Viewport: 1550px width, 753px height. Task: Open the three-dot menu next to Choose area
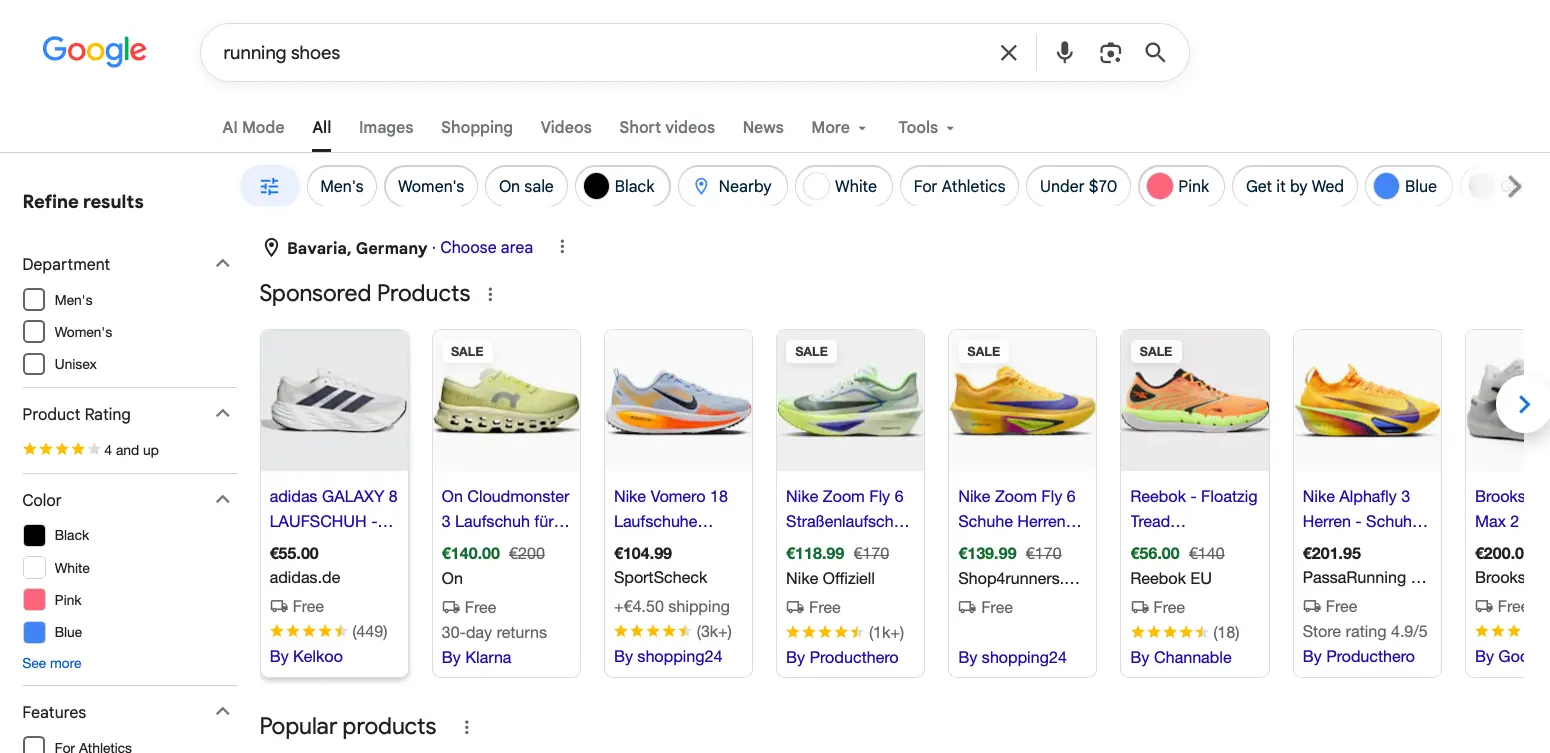pyautogui.click(x=562, y=247)
